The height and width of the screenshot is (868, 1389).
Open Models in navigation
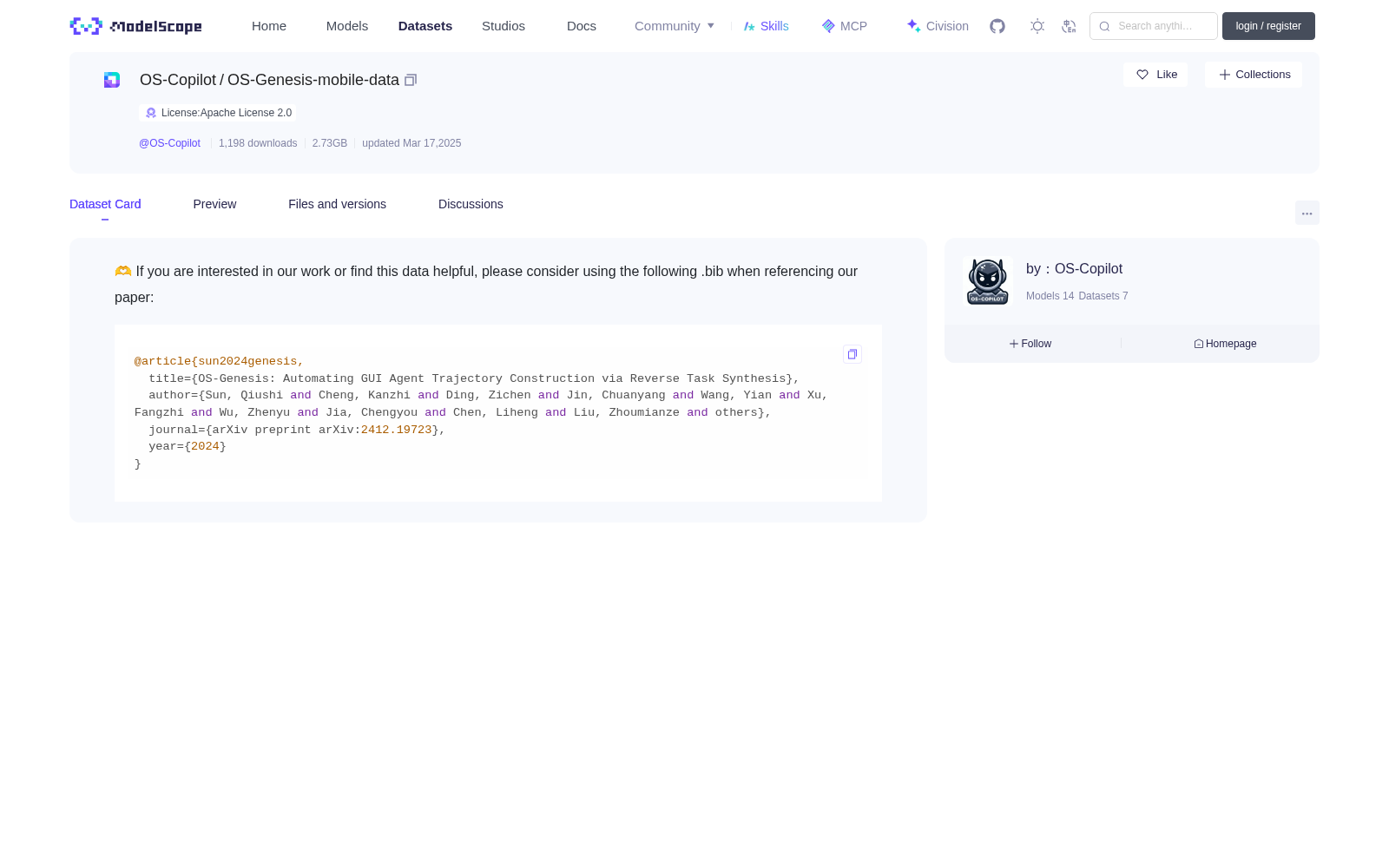(347, 26)
